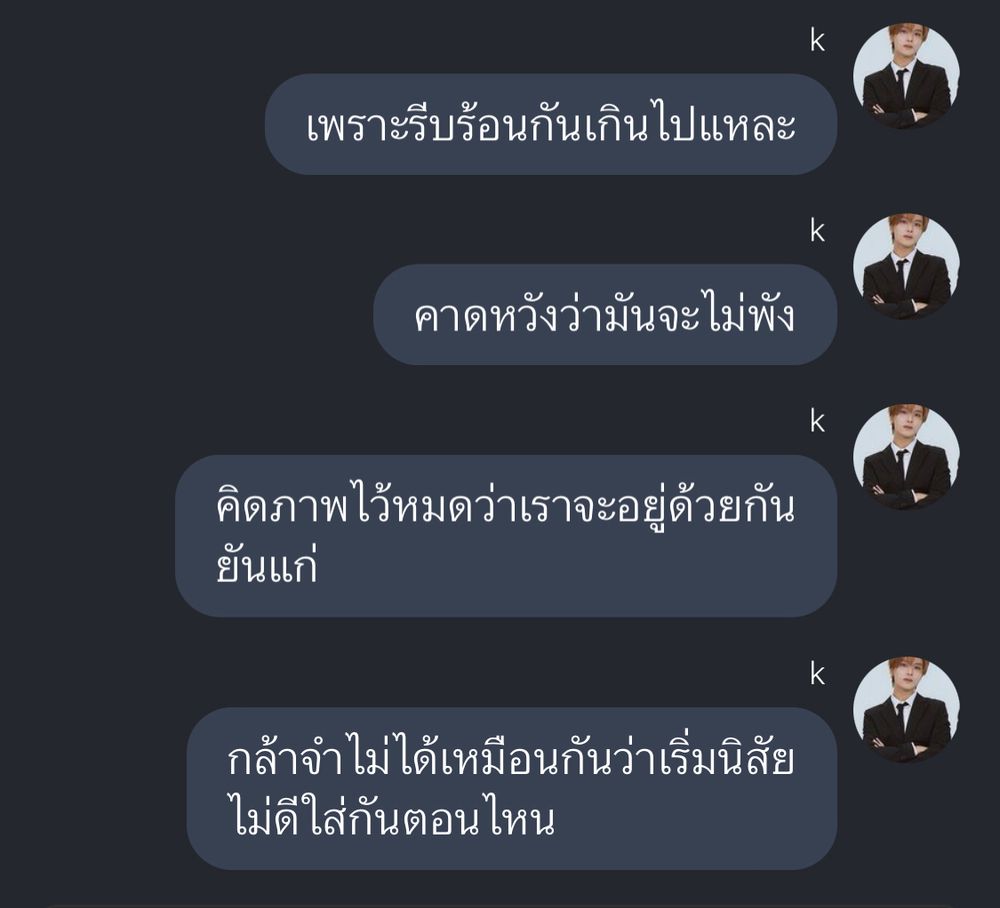1000x908 pixels.
Task: Tap the "k" sender label above the third message
Action: click(818, 421)
